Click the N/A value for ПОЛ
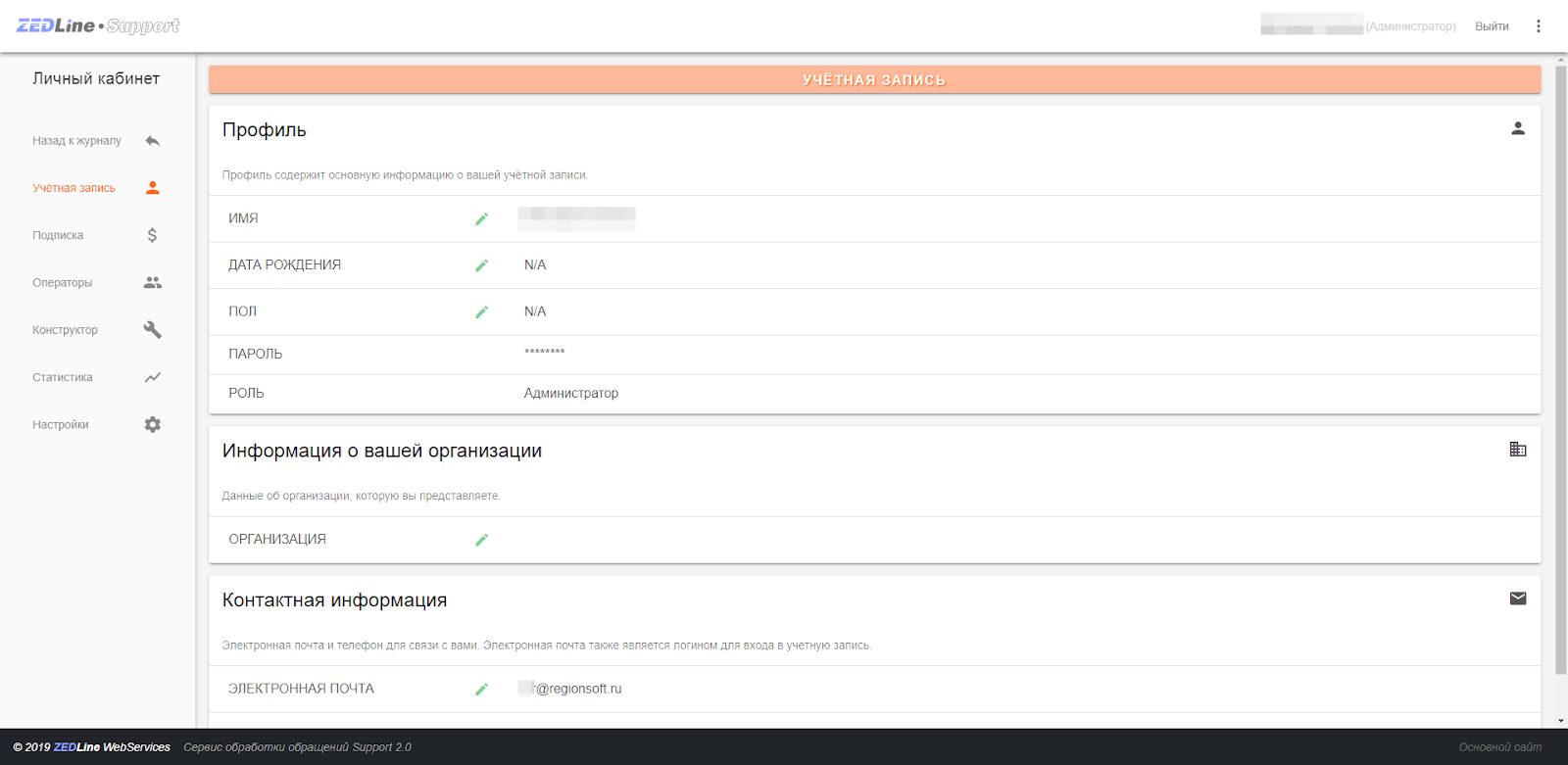Viewport: 1568px width, 765px height. click(x=535, y=311)
